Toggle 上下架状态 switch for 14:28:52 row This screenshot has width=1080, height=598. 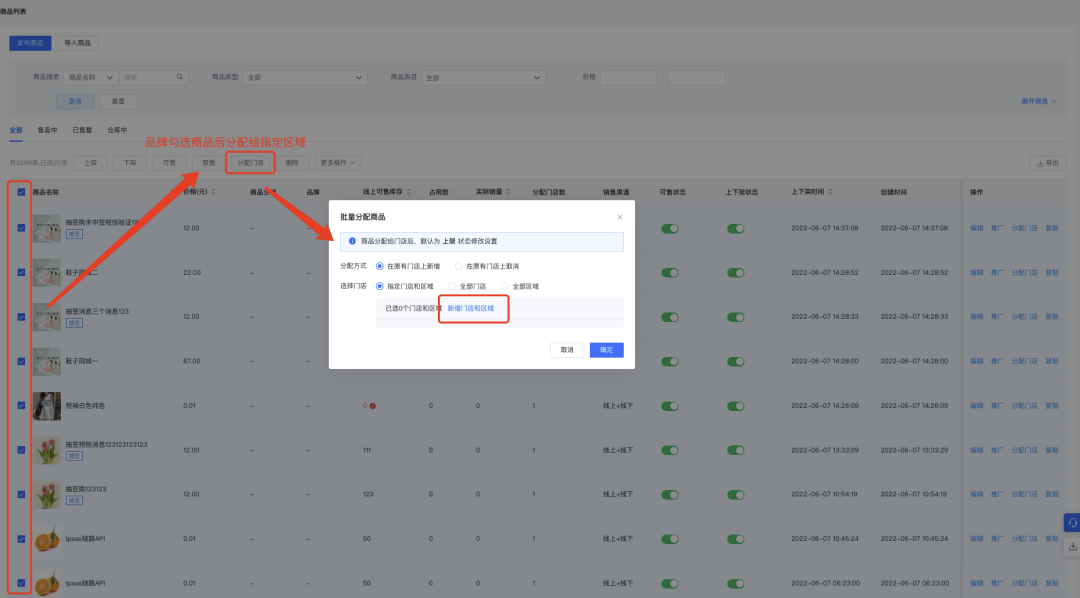[x=736, y=273]
